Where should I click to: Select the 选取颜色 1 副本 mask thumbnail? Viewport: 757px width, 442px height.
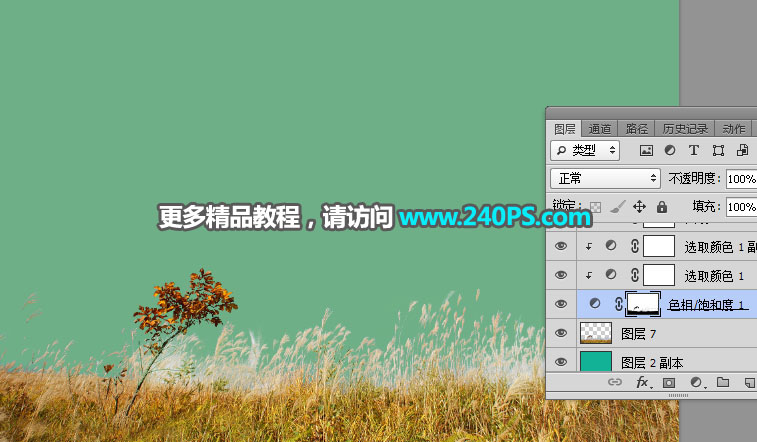(659, 246)
